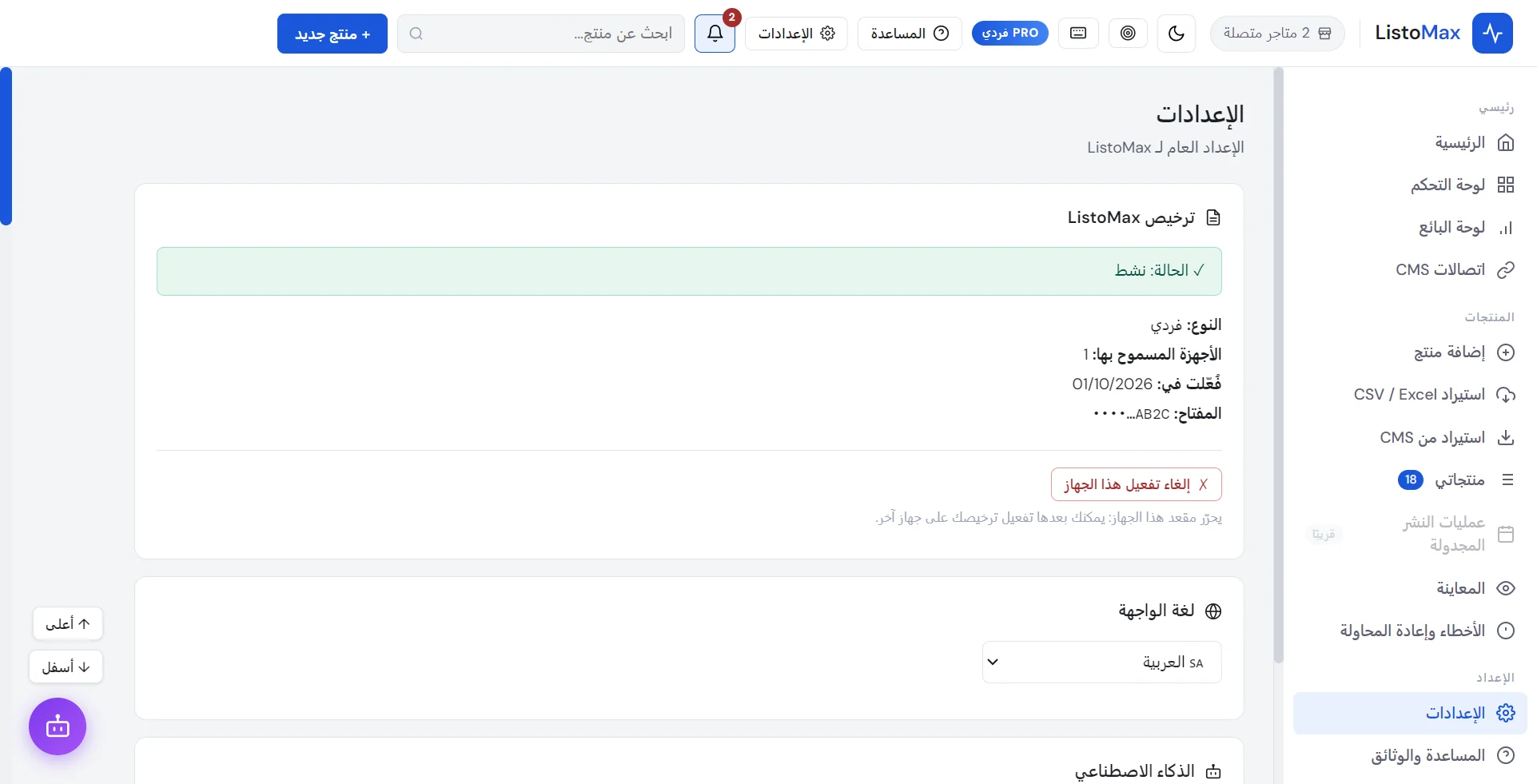Click المساعدة والوثائق question icon
This screenshot has width=1537, height=784.
1506,756
